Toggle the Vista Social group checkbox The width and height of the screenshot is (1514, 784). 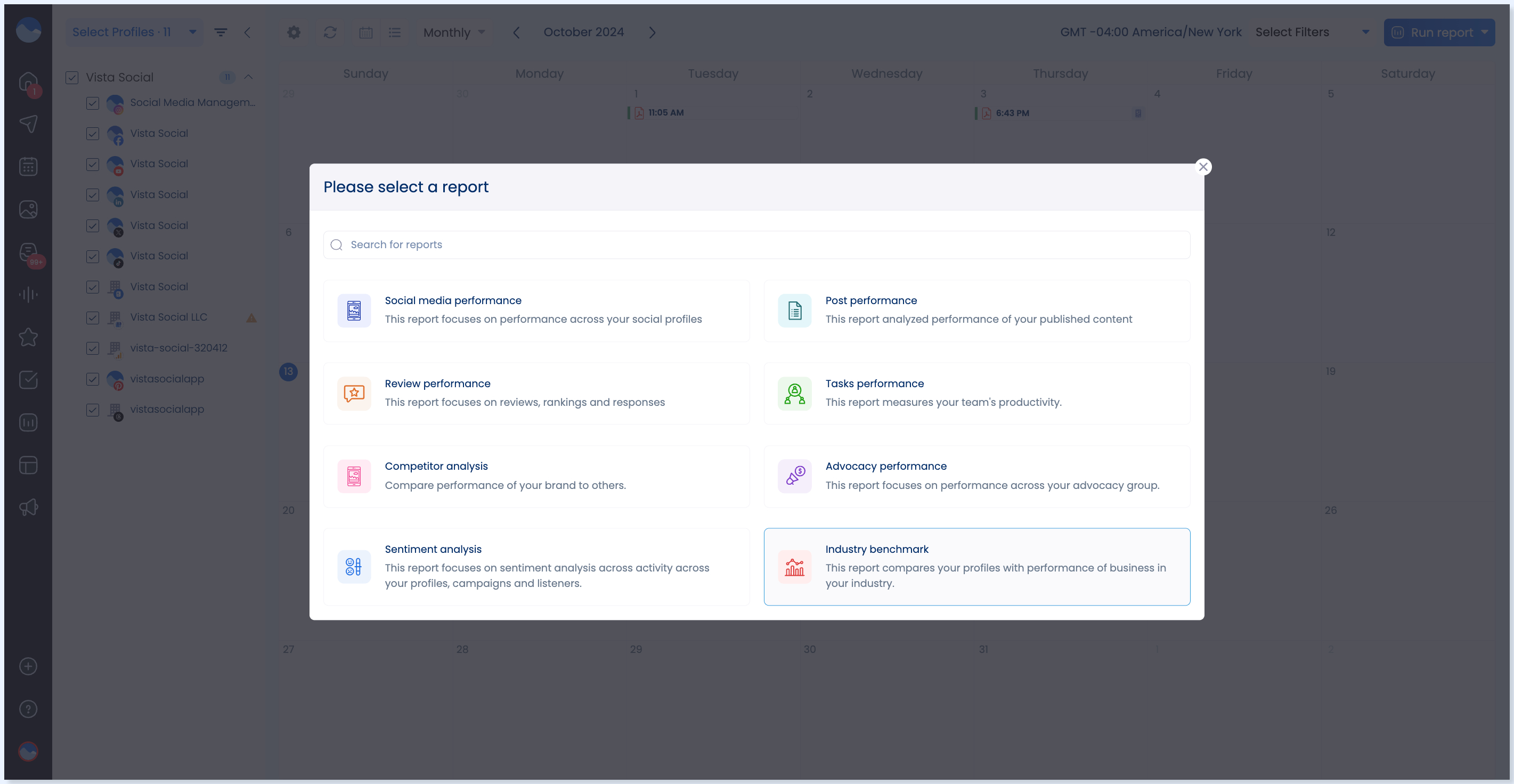[x=72, y=78]
